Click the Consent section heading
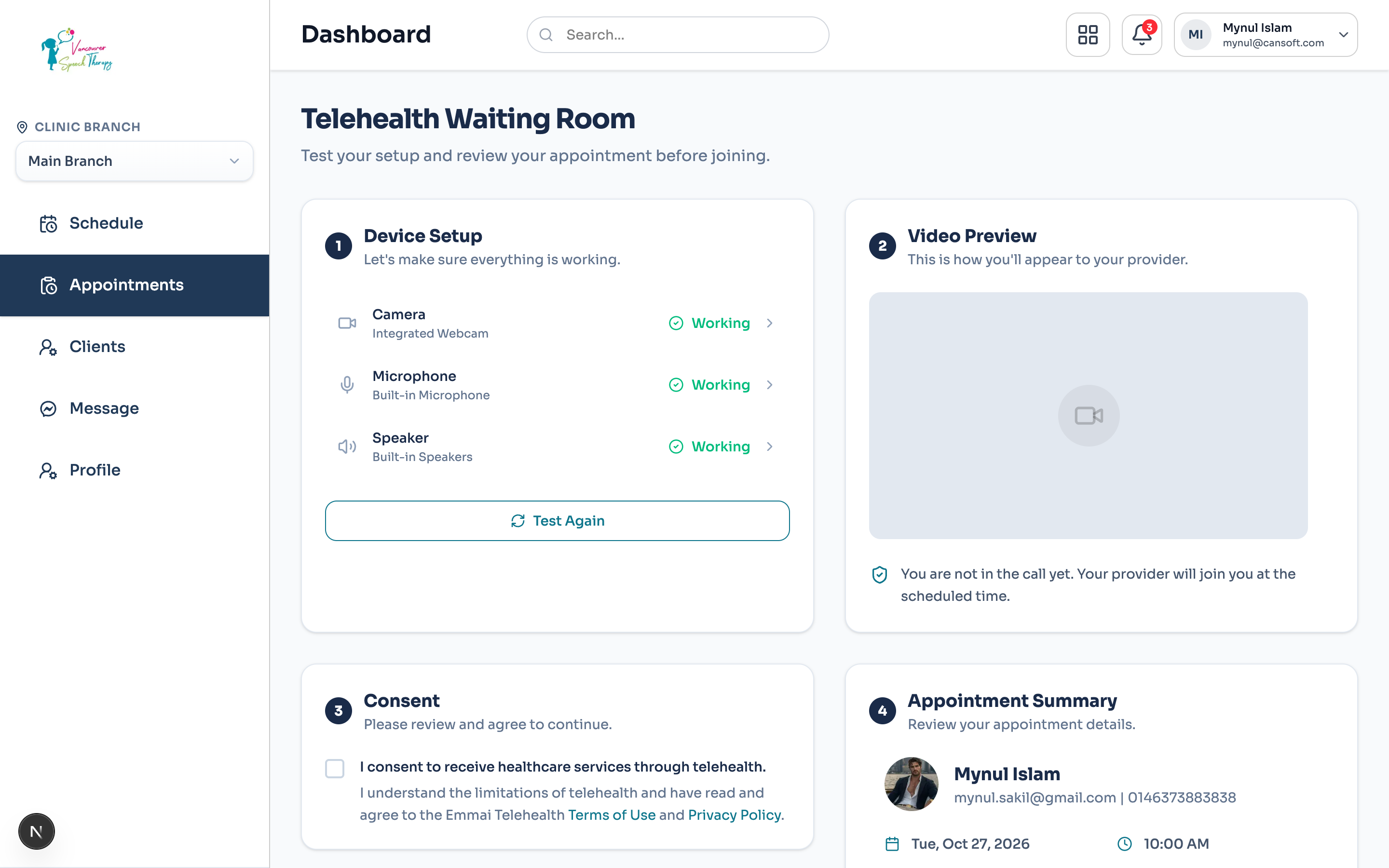This screenshot has height=868, width=1389. (x=401, y=701)
